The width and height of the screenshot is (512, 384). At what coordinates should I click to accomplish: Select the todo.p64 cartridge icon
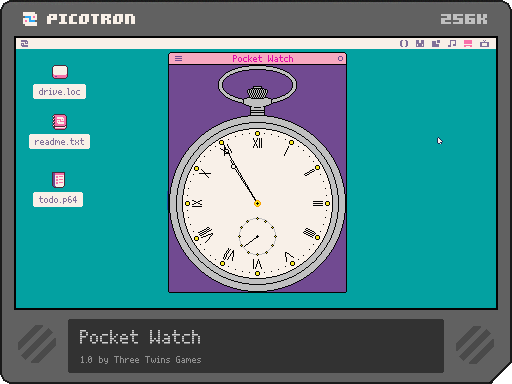pyautogui.click(x=59, y=180)
